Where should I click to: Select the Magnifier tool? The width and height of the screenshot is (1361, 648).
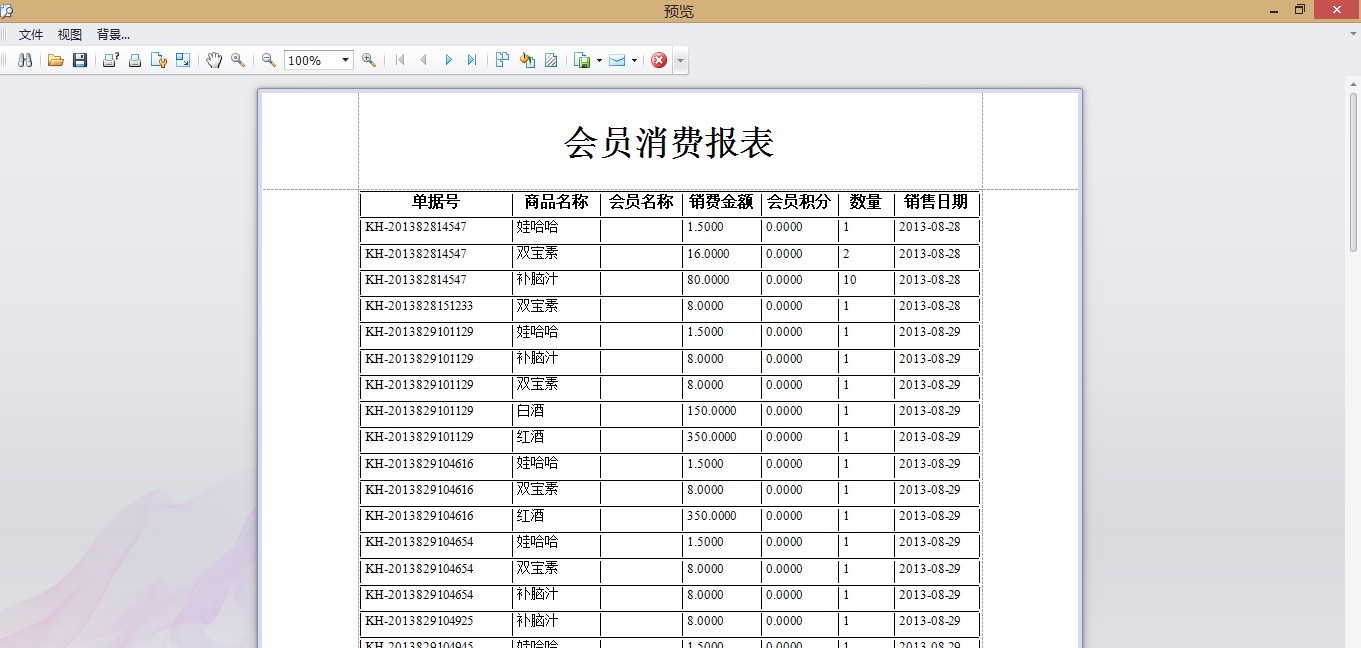(238, 60)
